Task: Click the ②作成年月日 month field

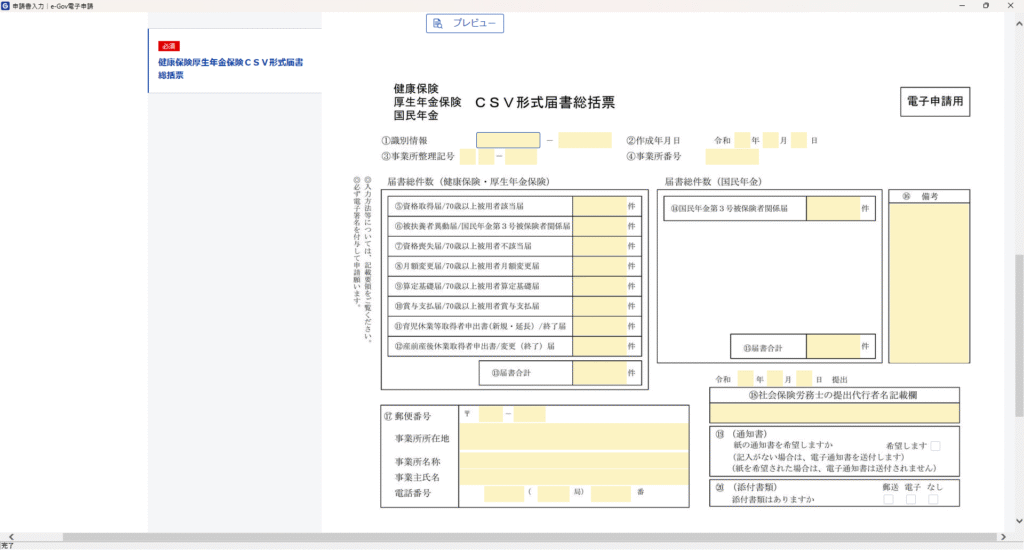Action: tap(771, 140)
